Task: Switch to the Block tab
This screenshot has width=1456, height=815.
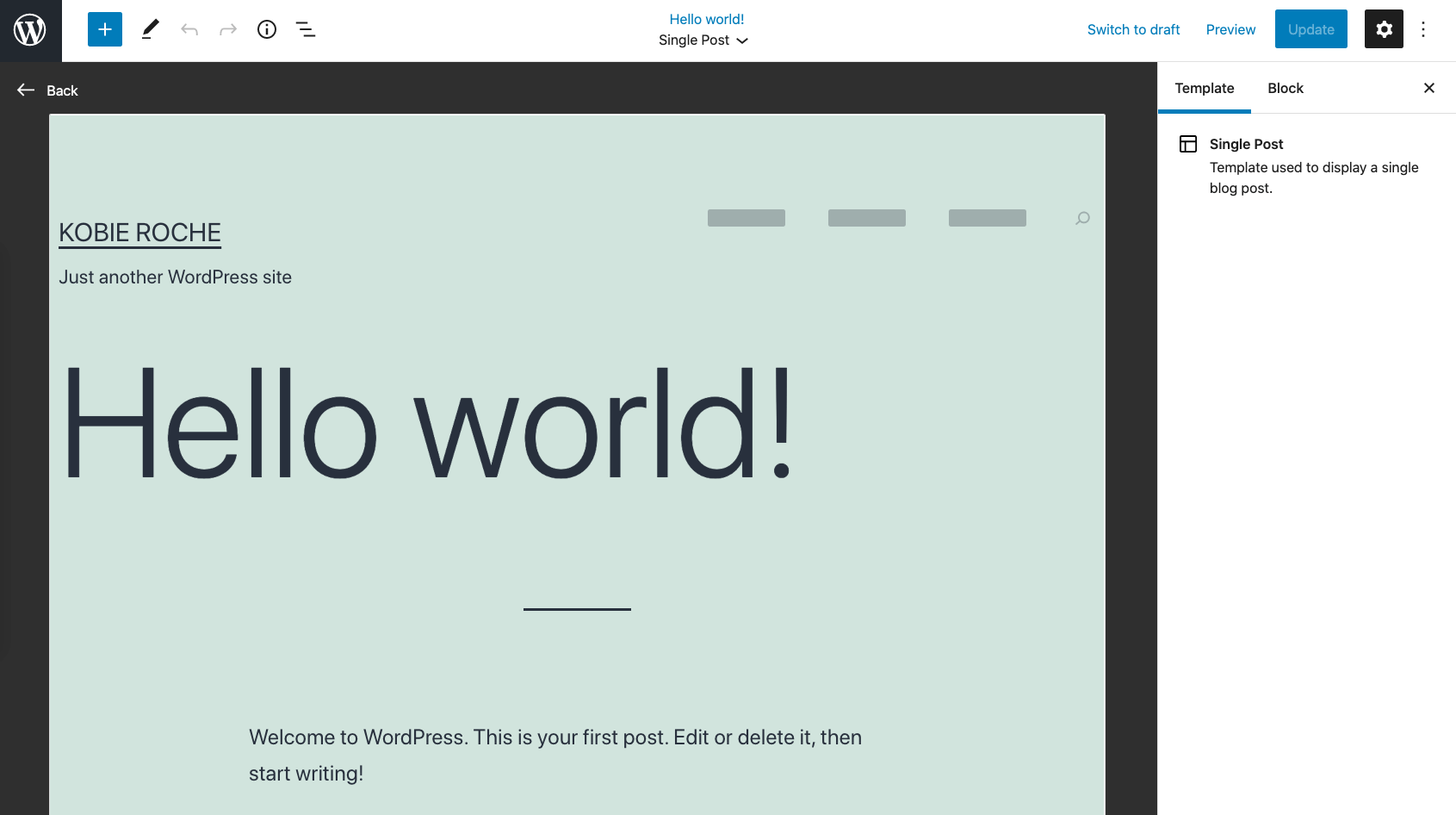Action: (1286, 88)
